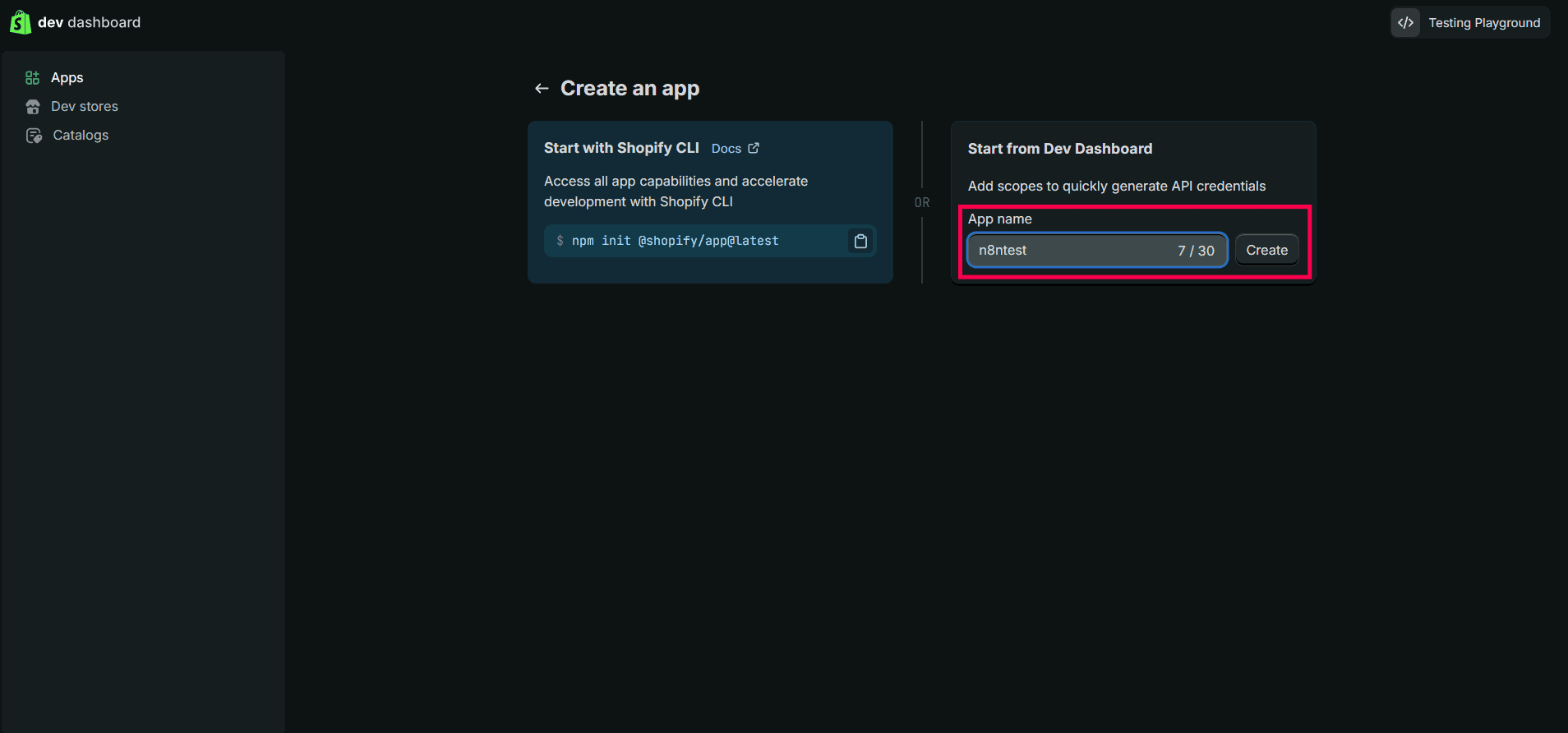Open the Shopify CLI Docs link
Image resolution: width=1568 pixels, height=733 pixels.
[x=726, y=149]
